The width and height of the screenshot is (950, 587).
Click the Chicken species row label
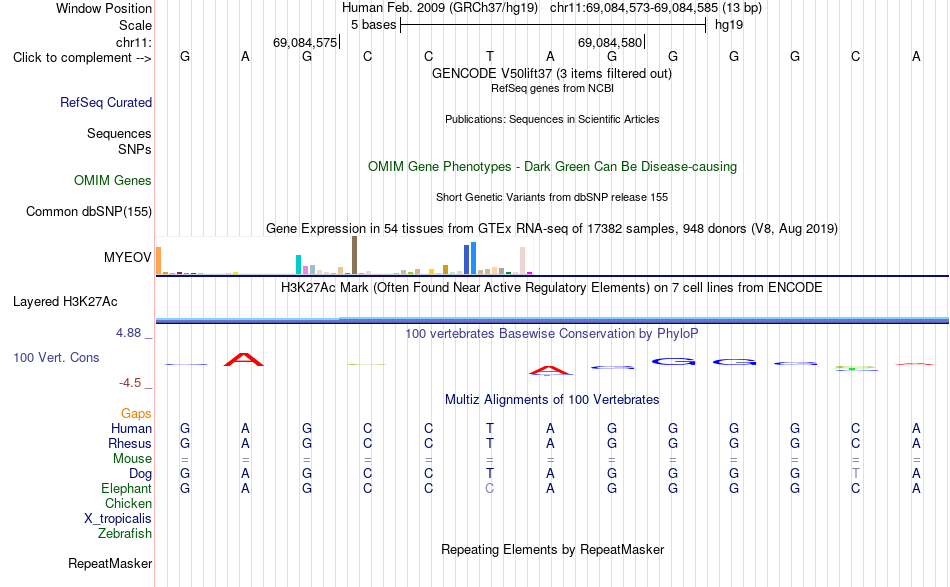click(x=128, y=503)
